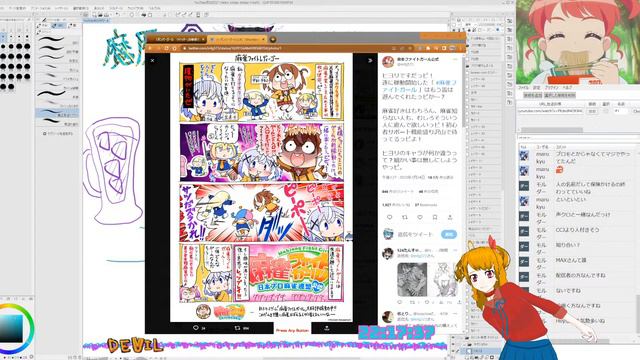Click the share icon below the photo
Image resolution: width=640 pixels, height=360 pixels.
pyautogui.click(x=327, y=328)
